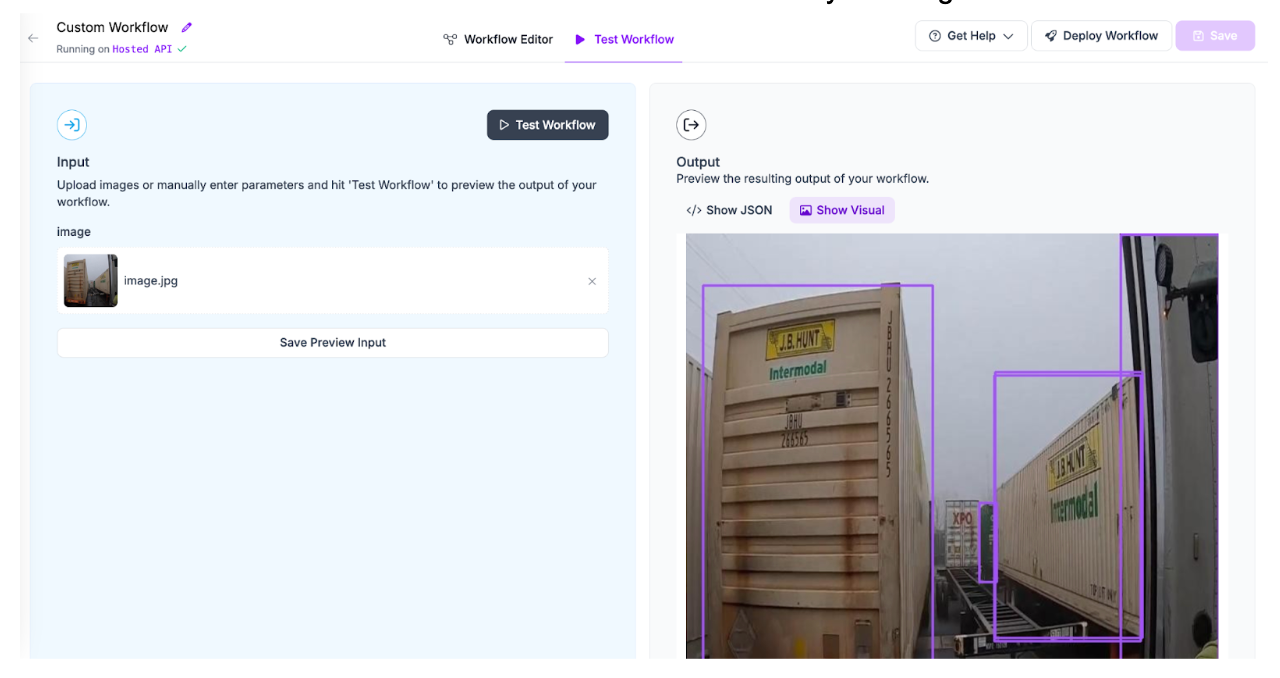
Task: Click the Output arrow circle icon
Action: point(691,125)
